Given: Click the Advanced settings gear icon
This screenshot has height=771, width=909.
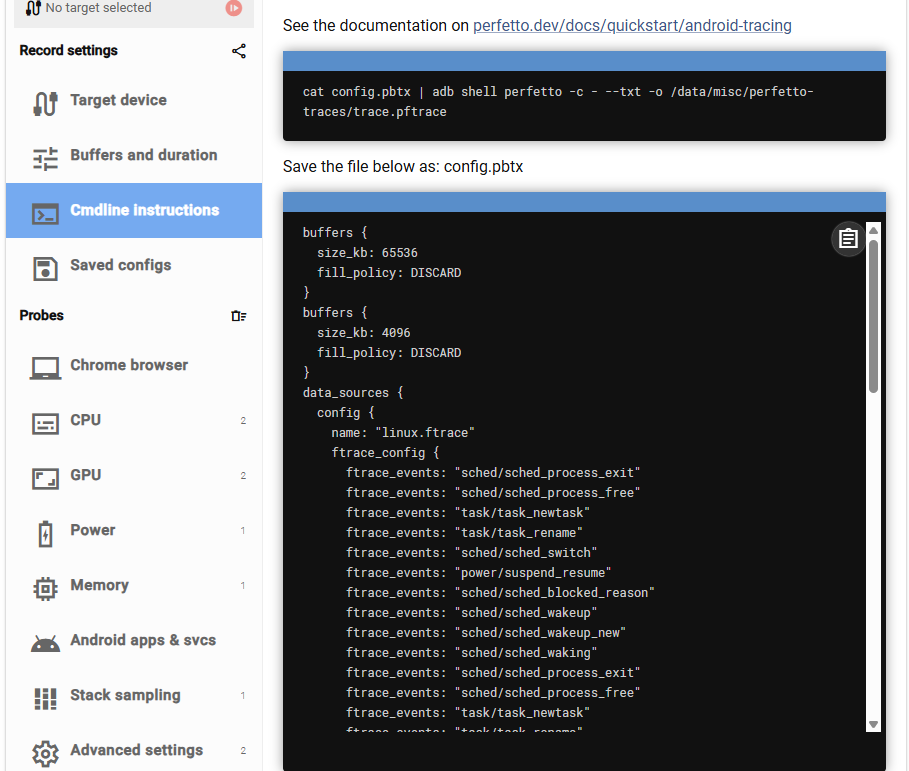Looking at the screenshot, I should pyautogui.click(x=45, y=752).
